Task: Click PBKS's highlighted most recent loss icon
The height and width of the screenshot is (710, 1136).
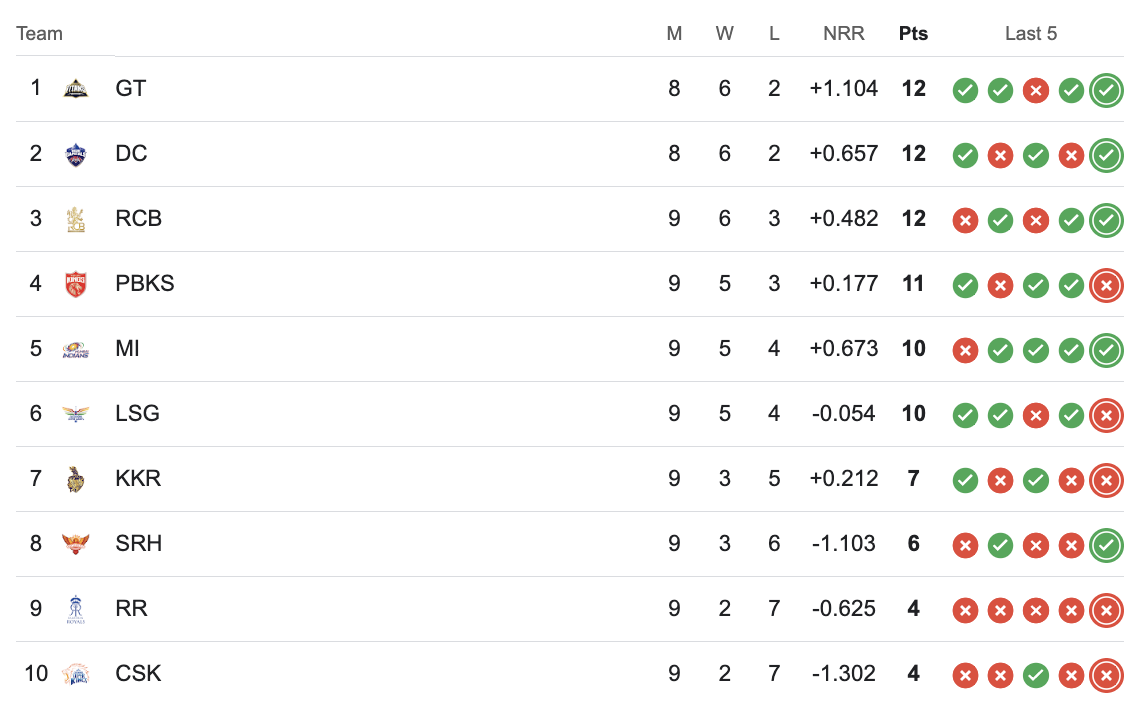Action: click(1106, 285)
